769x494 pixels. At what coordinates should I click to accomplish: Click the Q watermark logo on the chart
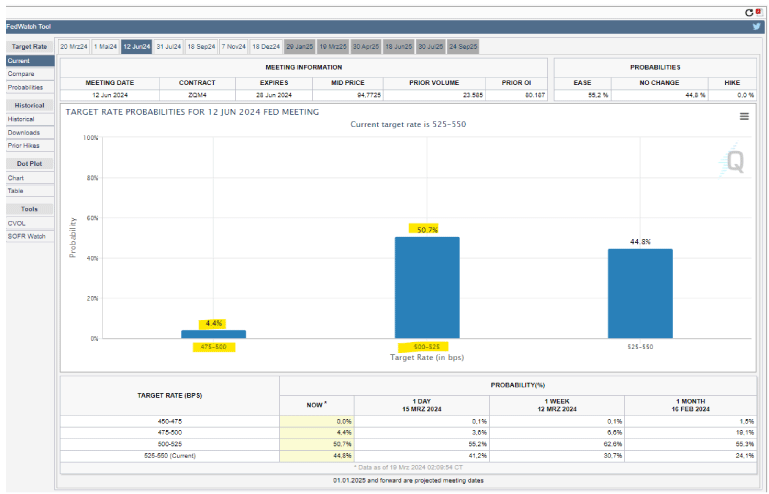735,161
